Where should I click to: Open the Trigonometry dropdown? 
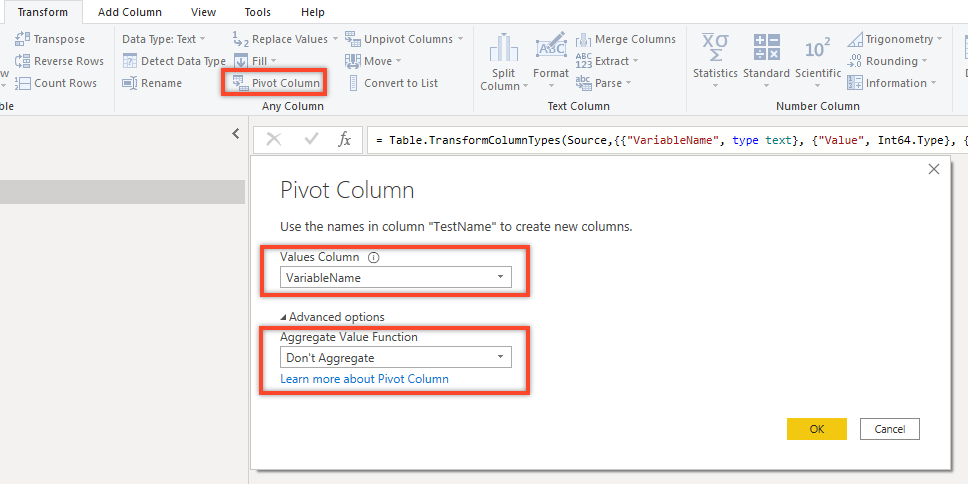click(x=895, y=39)
